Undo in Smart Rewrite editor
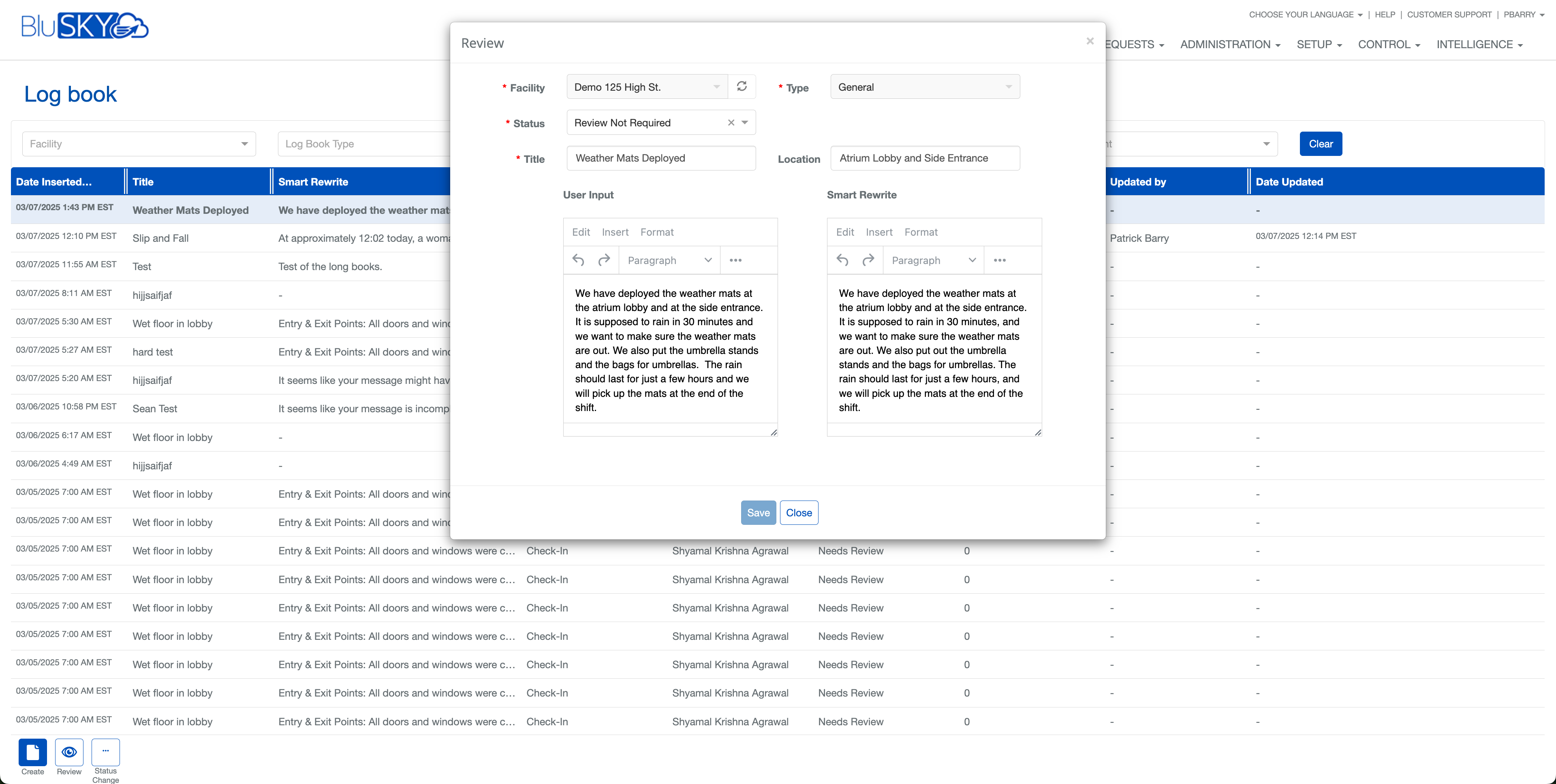The height and width of the screenshot is (784, 1556). tap(842, 260)
